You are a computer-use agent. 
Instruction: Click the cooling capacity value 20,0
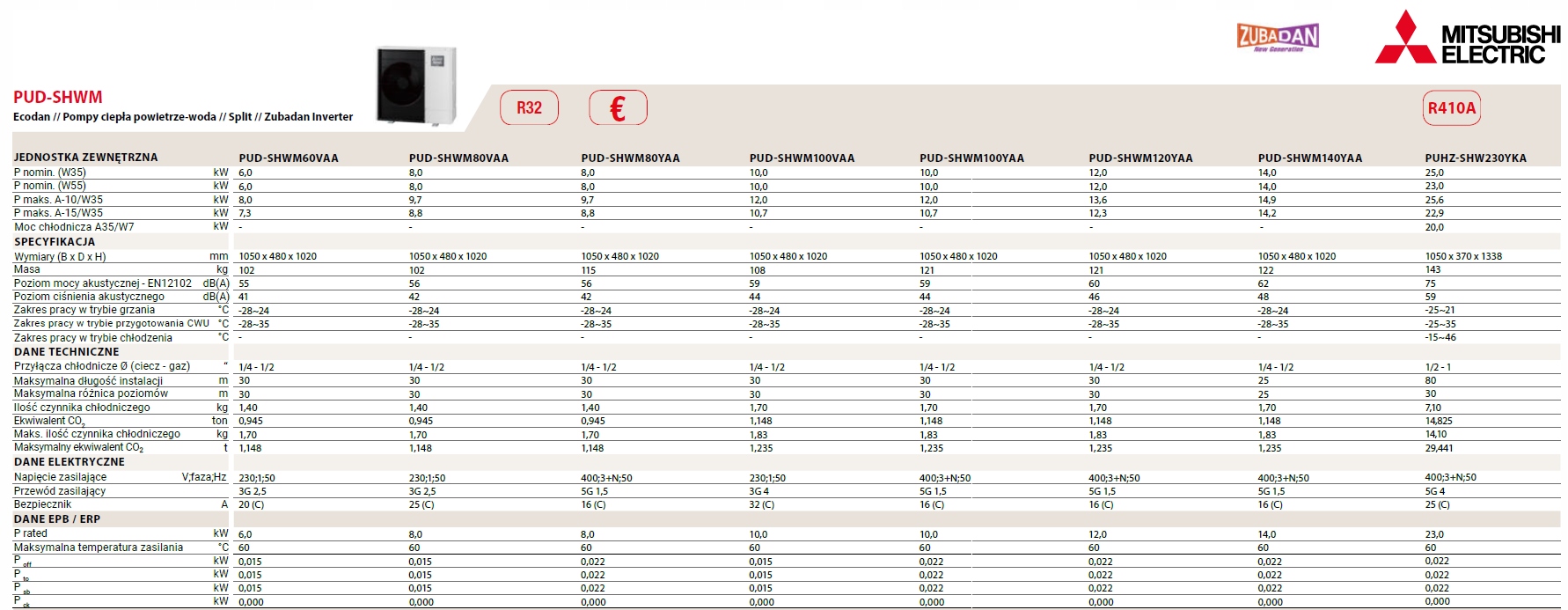coord(1434,227)
